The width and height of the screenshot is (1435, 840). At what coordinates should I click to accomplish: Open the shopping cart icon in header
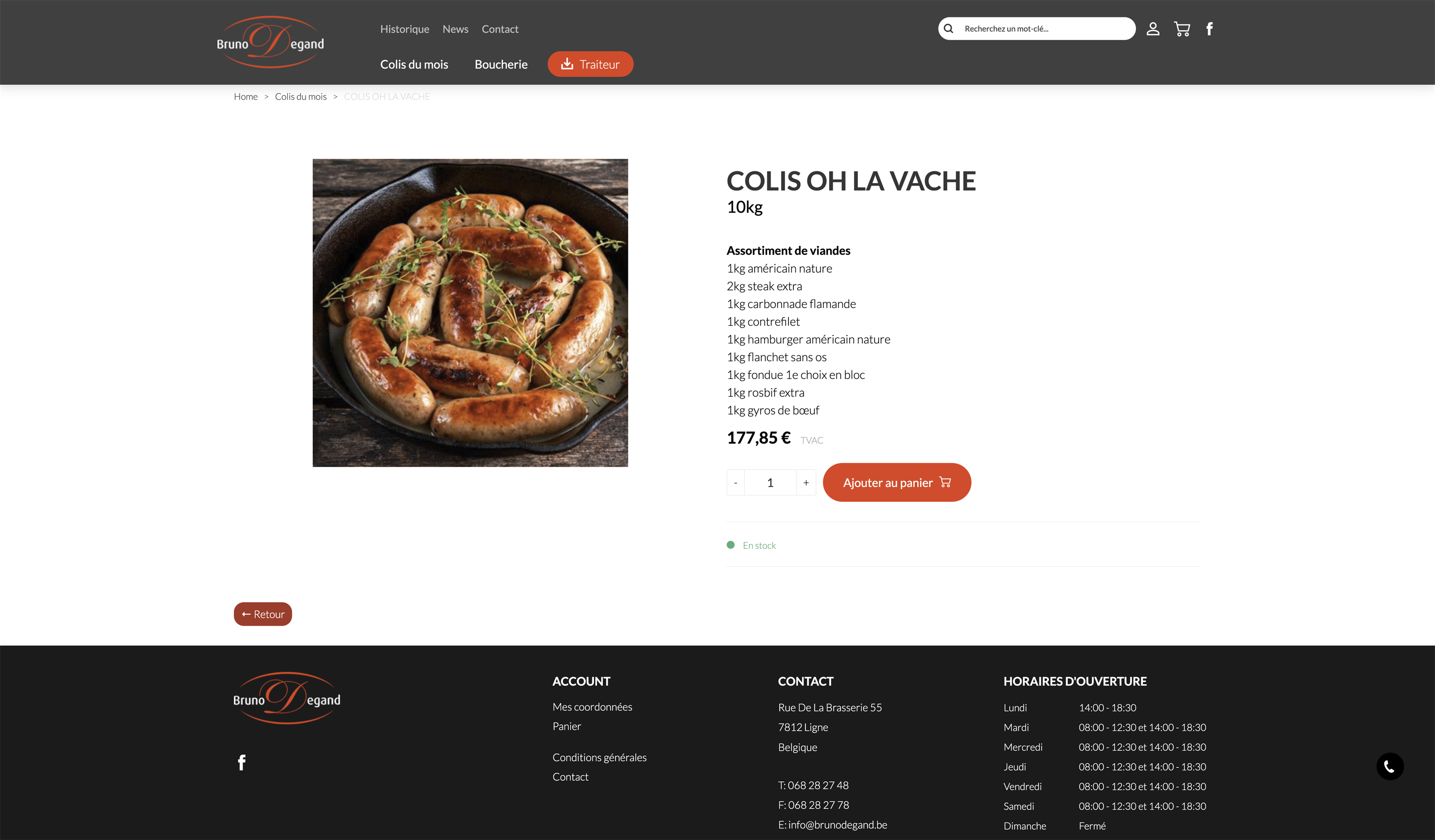pyautogui.click(x=1182, y=28)
